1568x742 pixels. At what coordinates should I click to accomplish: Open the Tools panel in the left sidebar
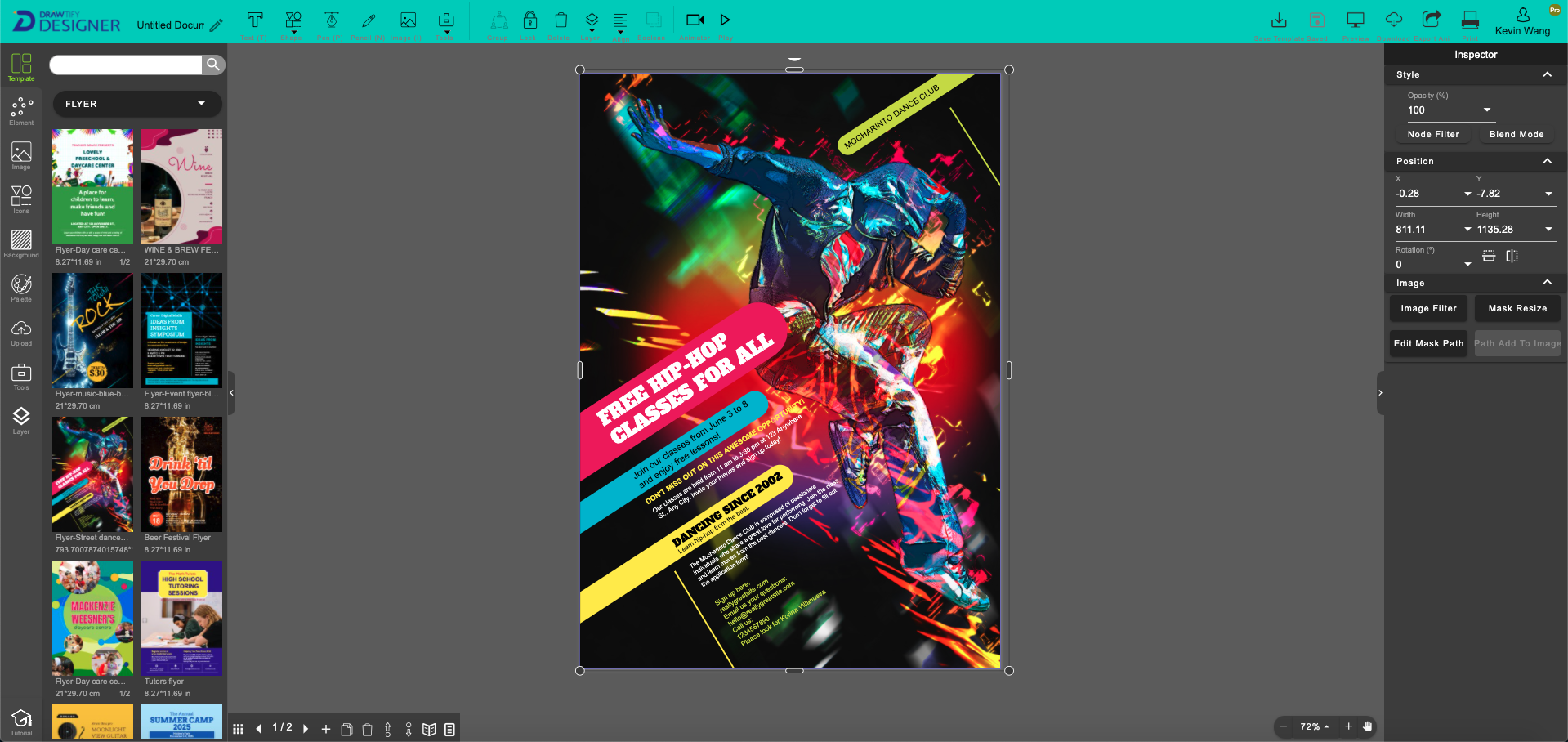coord(21,376)
